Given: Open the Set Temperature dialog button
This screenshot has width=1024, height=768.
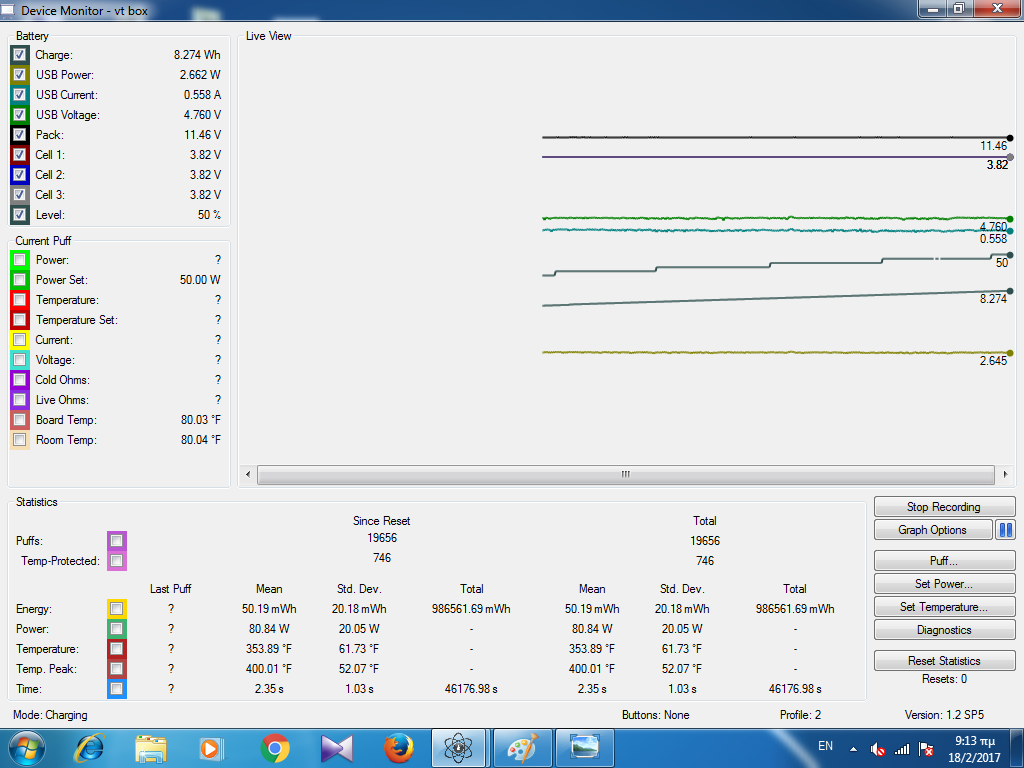Looking at the screenshot, I should [x=944, y=607].
